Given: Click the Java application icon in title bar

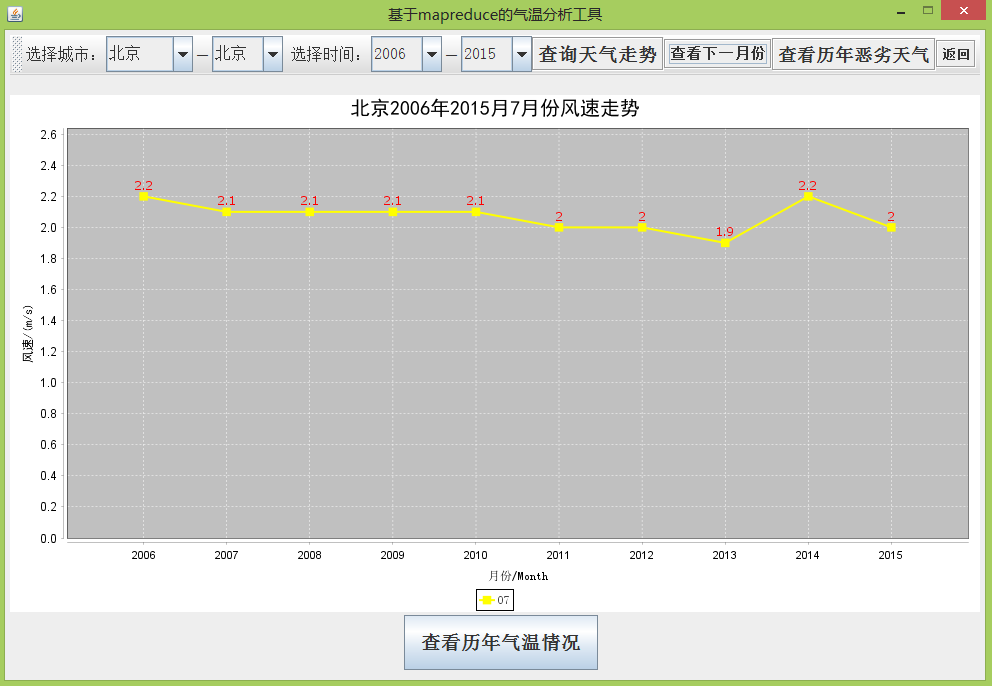Looking at the screenshot, I should pos(15,13).
